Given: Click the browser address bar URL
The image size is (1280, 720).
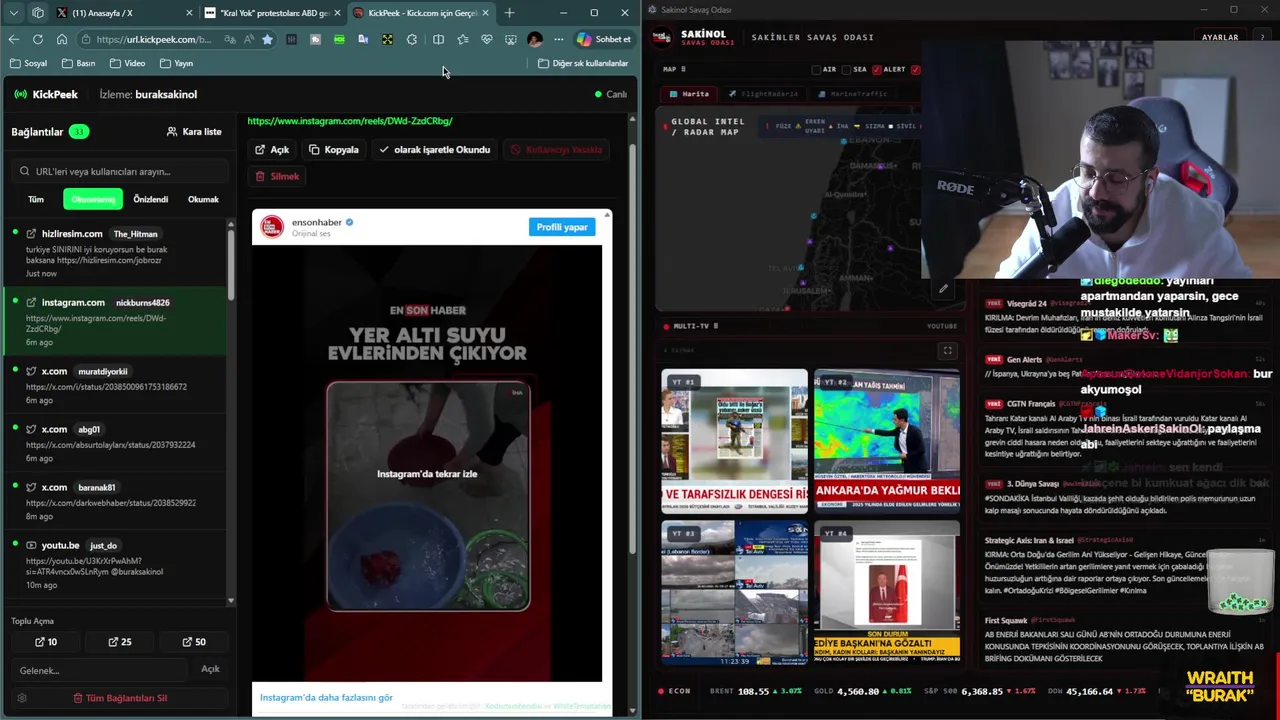Looking at the screenshot, I should click(x=155, y=39).
